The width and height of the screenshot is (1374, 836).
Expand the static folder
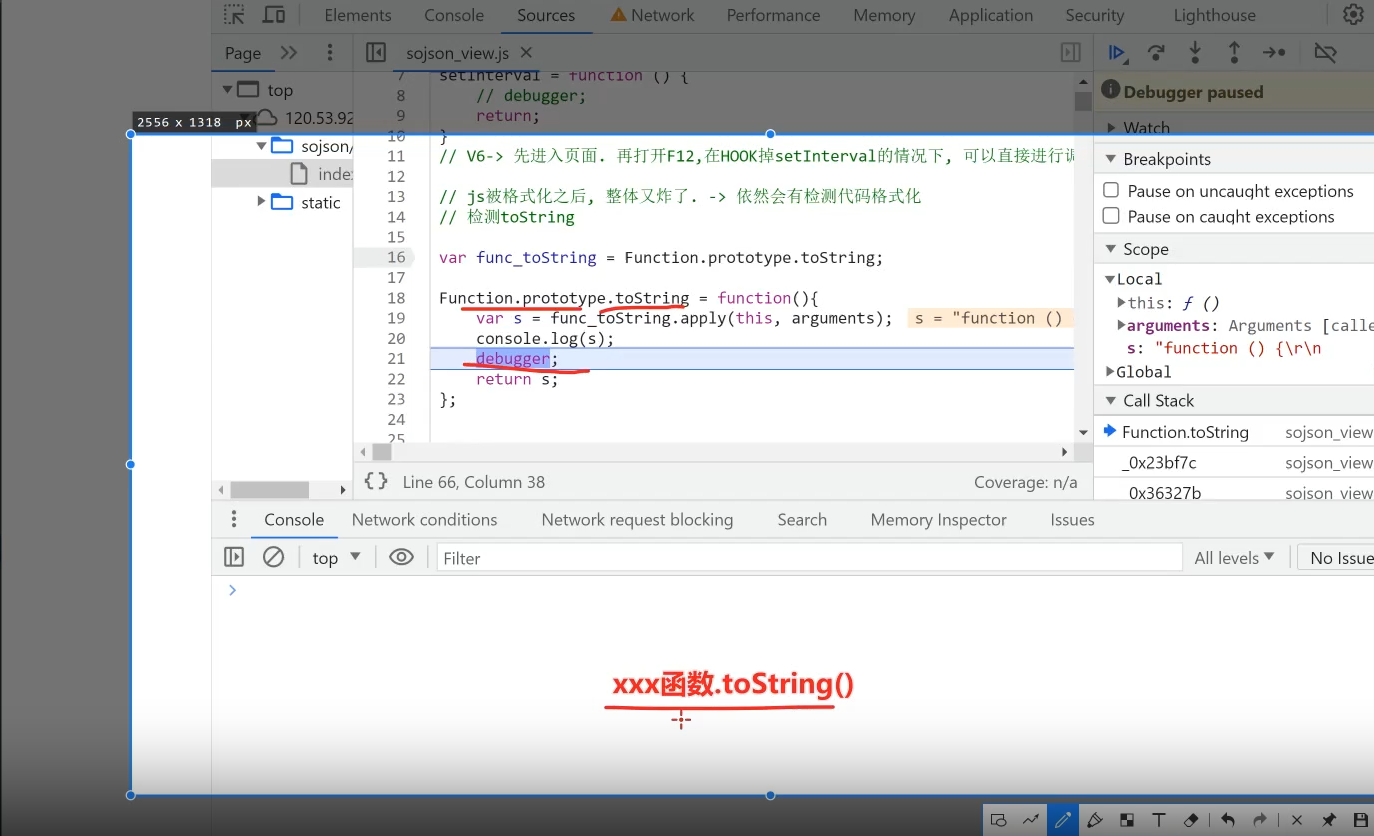(x=262, y=201)
